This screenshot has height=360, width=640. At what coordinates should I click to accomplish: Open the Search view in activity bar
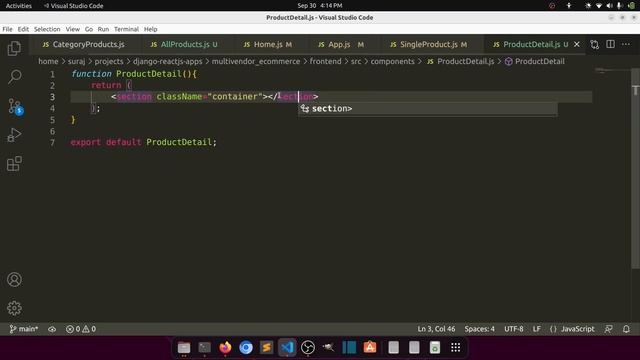click(14, 77)
